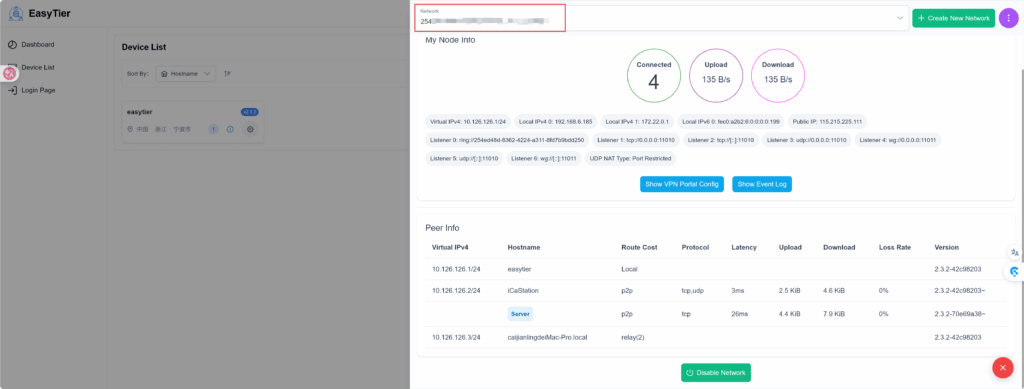Expand the Network selection dropdown arrow
Screen dimensions: 1024x389
(900, 18)
